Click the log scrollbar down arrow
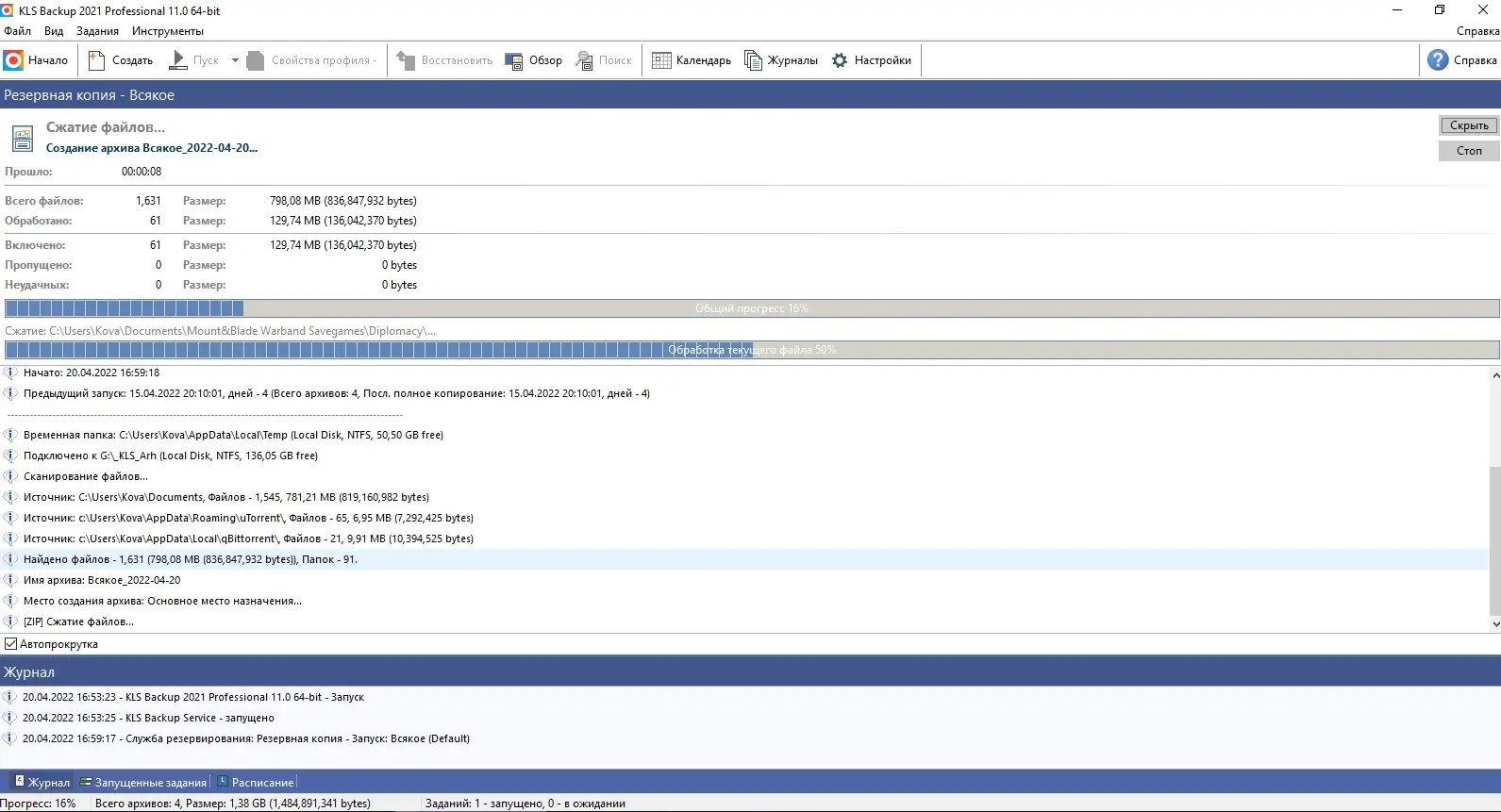The height and width of the screenshot is (812, 1501). [x=1495, y=623]
